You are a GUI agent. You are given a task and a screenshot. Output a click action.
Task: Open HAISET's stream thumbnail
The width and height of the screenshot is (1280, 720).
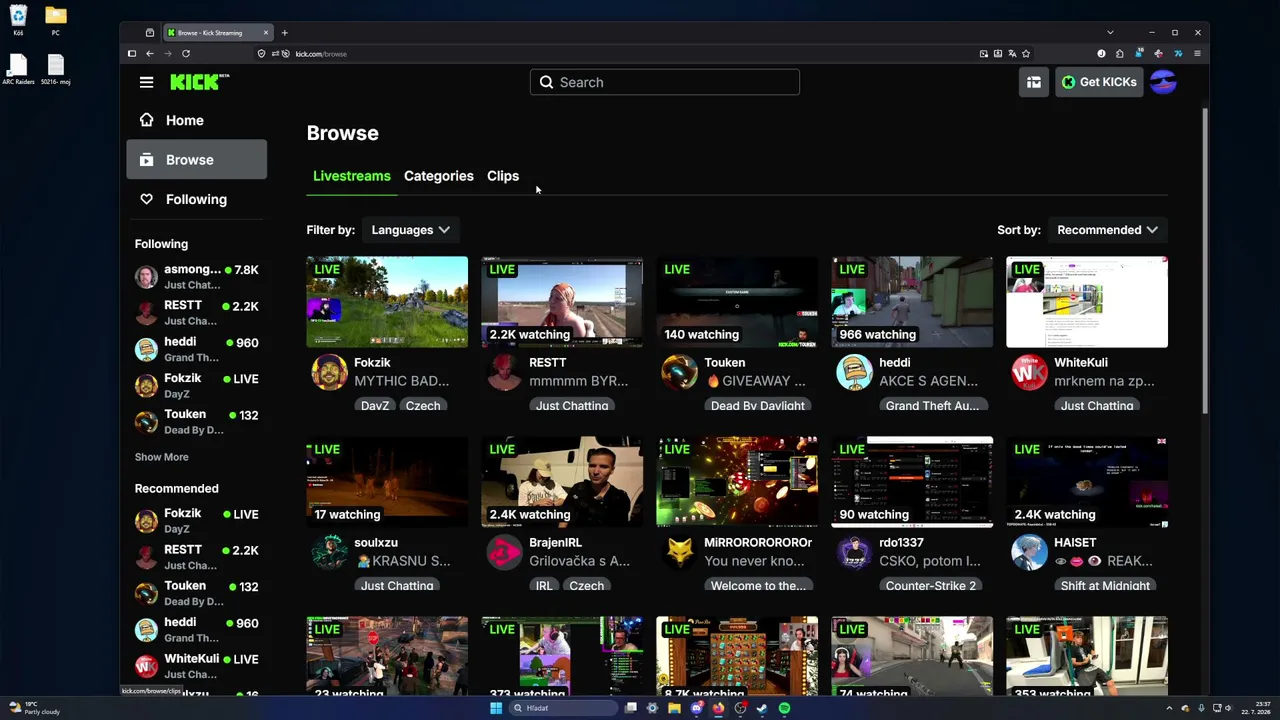1087,482
